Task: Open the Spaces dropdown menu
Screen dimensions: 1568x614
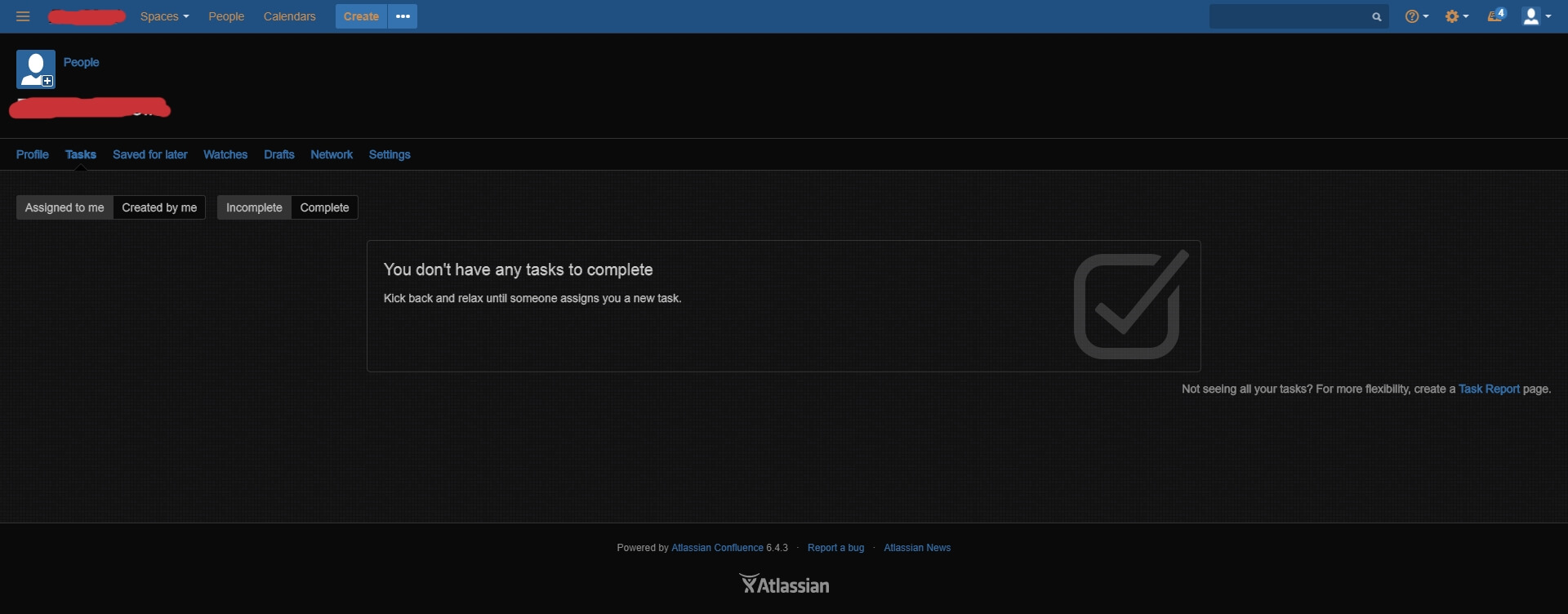Action: point(165,16)
